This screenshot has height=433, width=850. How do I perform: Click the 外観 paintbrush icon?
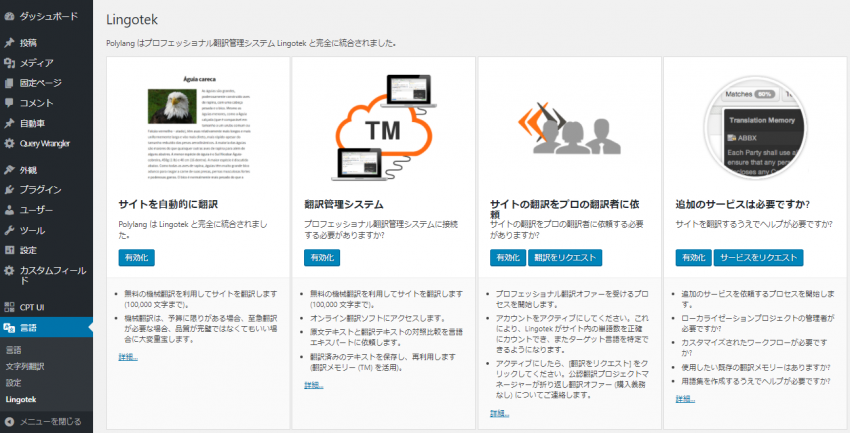[x=9, y=170]
